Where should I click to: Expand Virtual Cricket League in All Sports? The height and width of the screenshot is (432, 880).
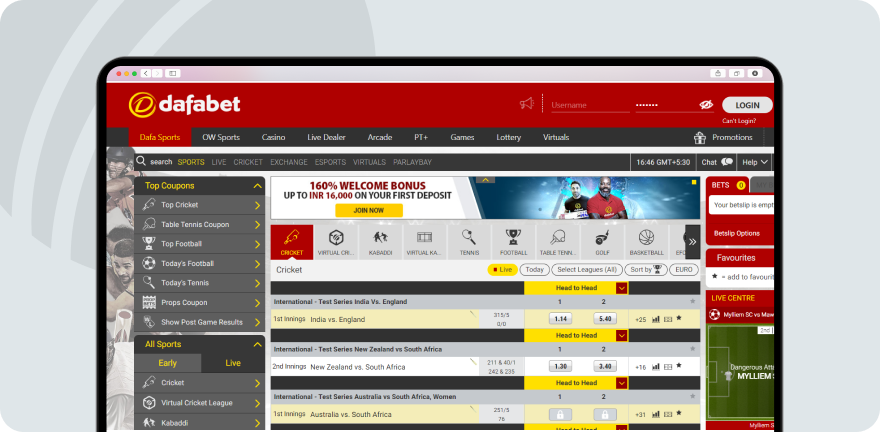pos(199,403)
